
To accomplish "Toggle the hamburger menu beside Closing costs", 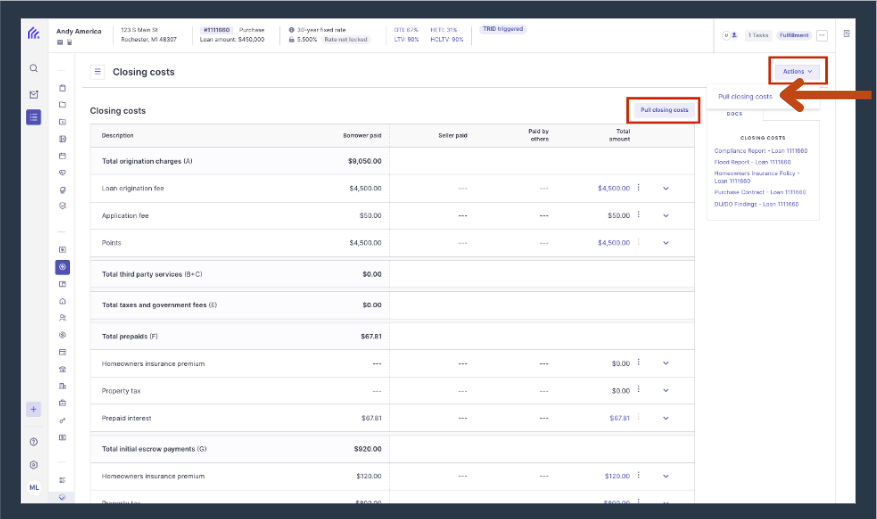I will (97, 72).
